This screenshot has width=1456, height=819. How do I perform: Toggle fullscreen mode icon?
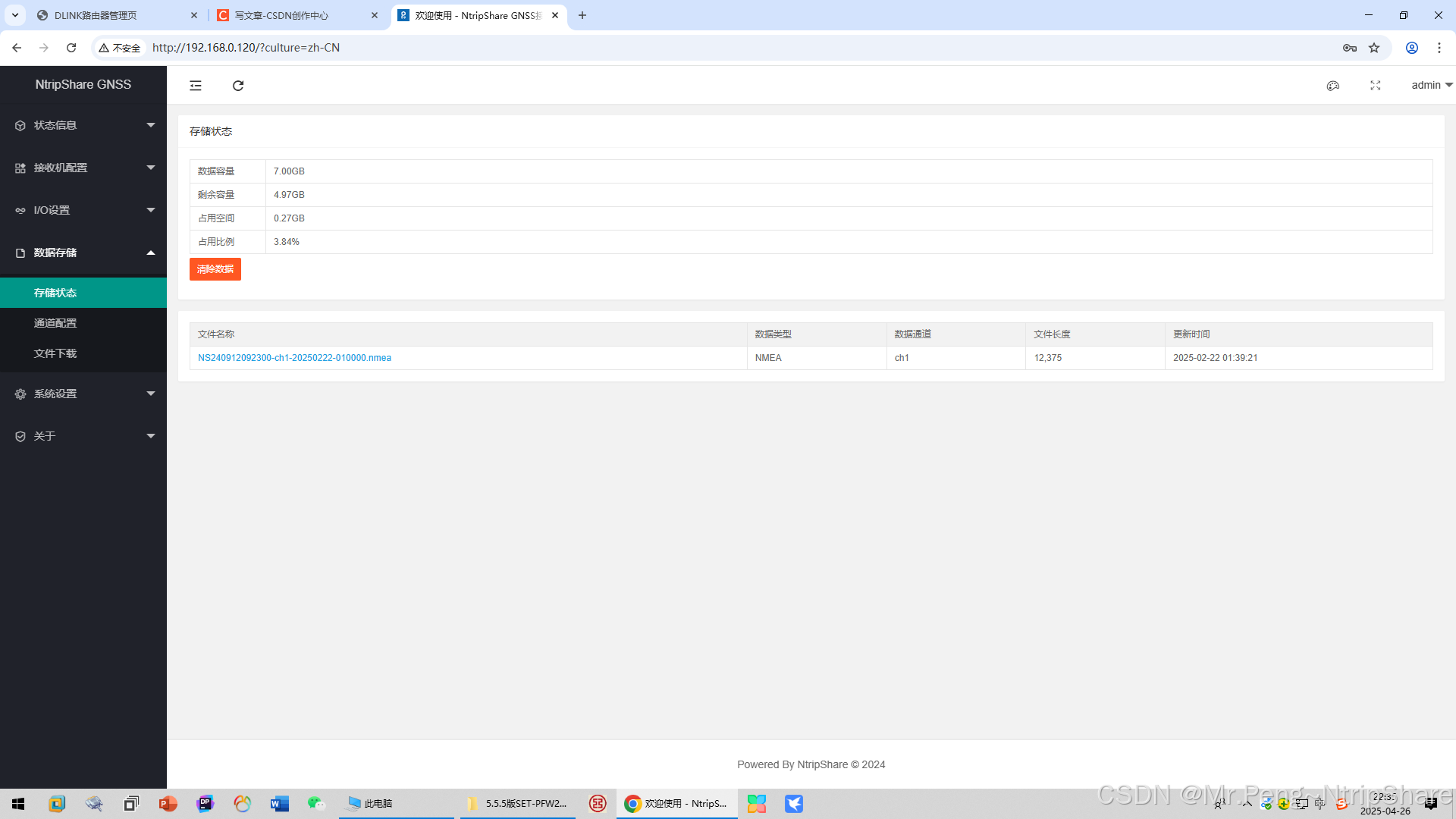pyautogui.click(x=1376, y=86)
